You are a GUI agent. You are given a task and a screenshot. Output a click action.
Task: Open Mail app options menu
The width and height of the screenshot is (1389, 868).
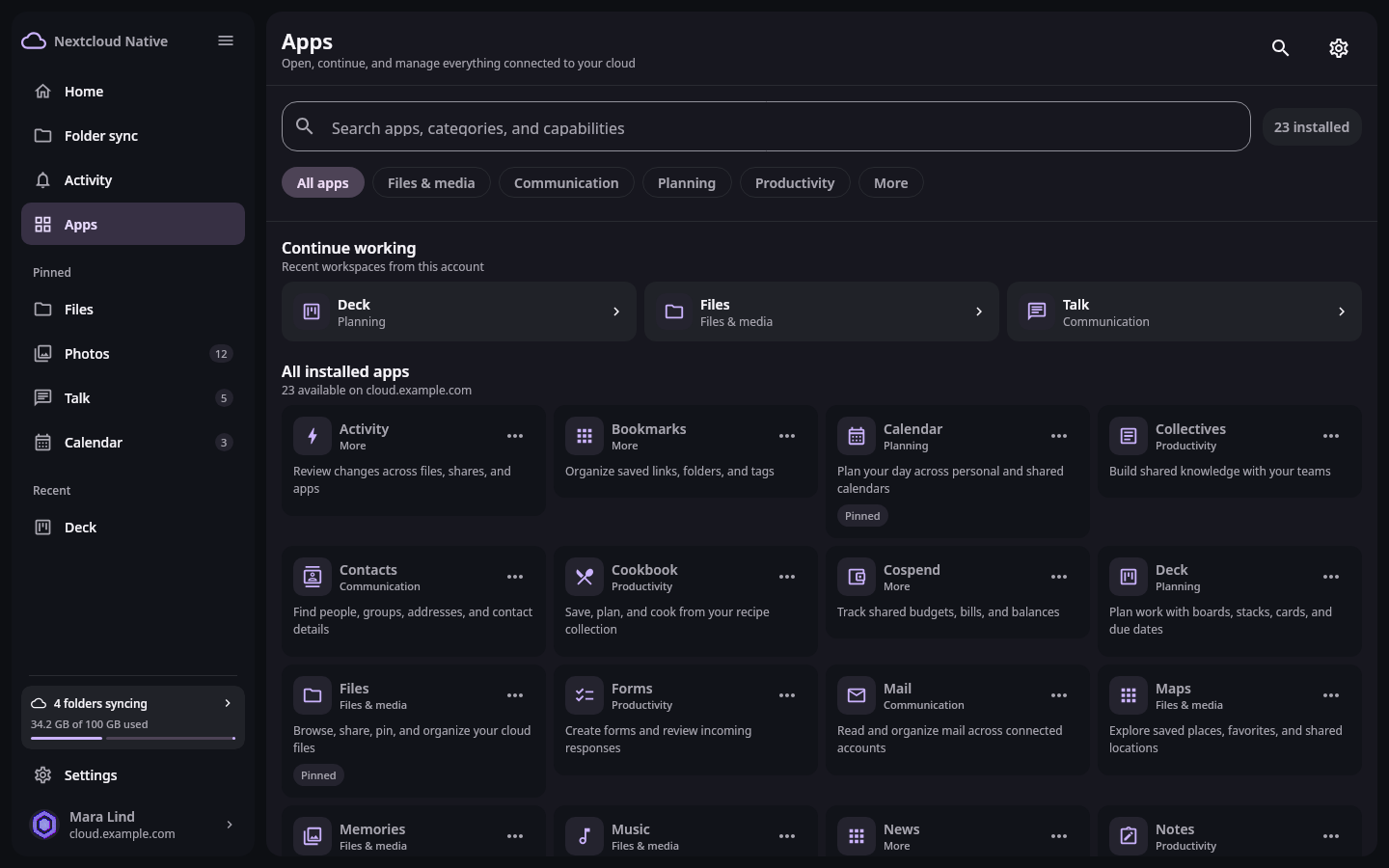1059,695
